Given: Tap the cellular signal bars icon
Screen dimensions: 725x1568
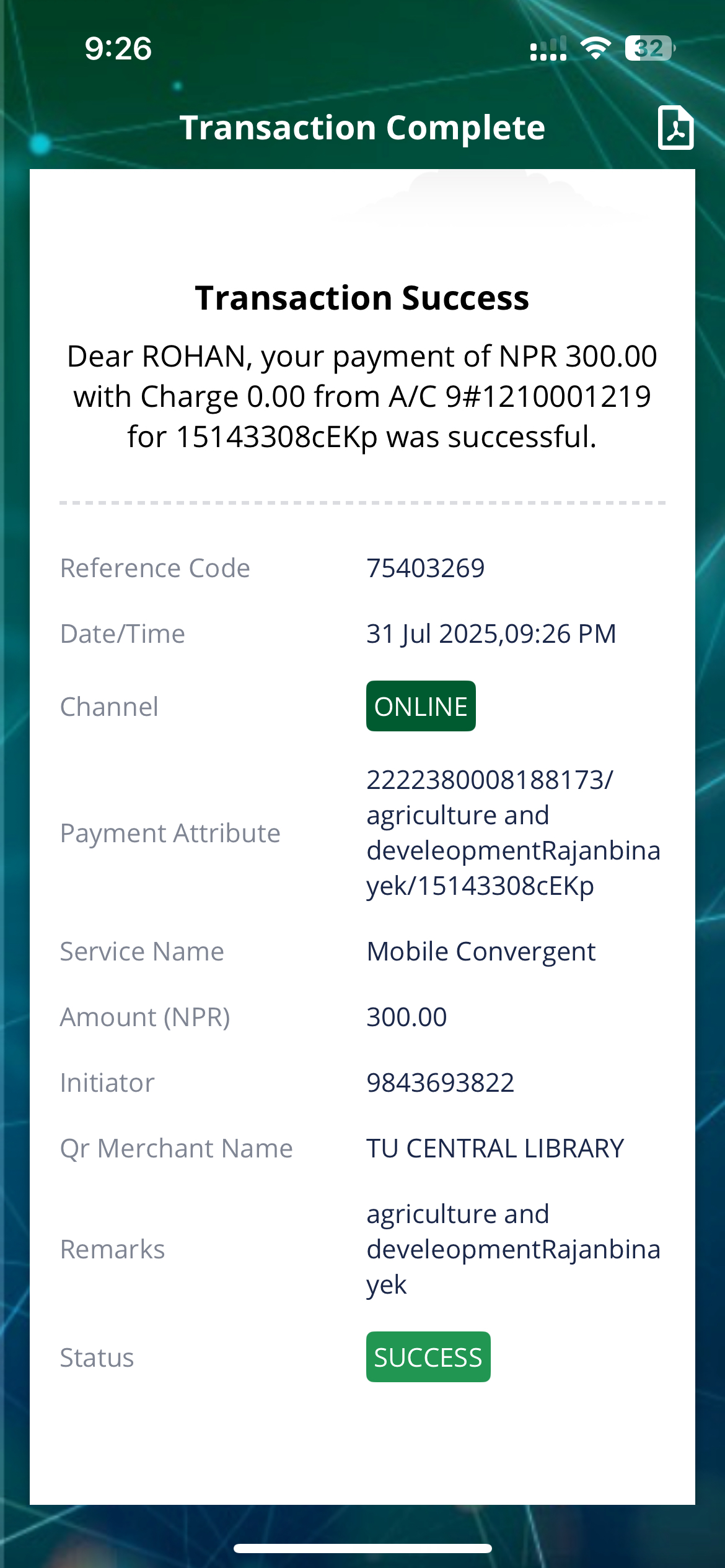Looking at the screenshot, I should tap(548, 49).
